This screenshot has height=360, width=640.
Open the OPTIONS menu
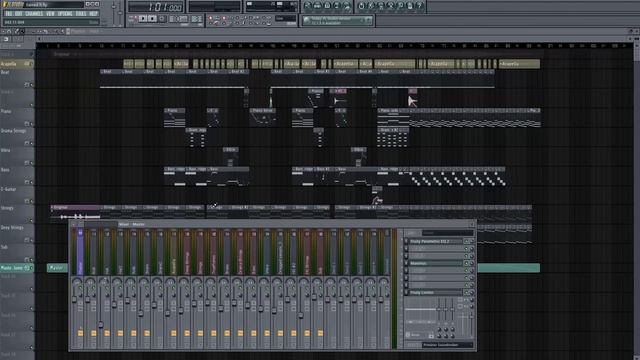click(65, 13)
